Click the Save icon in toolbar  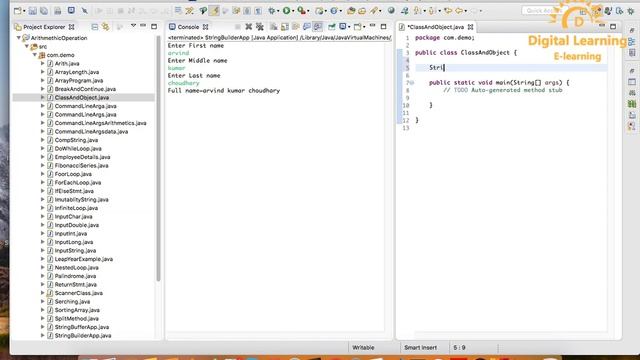(x=33, y=11)
